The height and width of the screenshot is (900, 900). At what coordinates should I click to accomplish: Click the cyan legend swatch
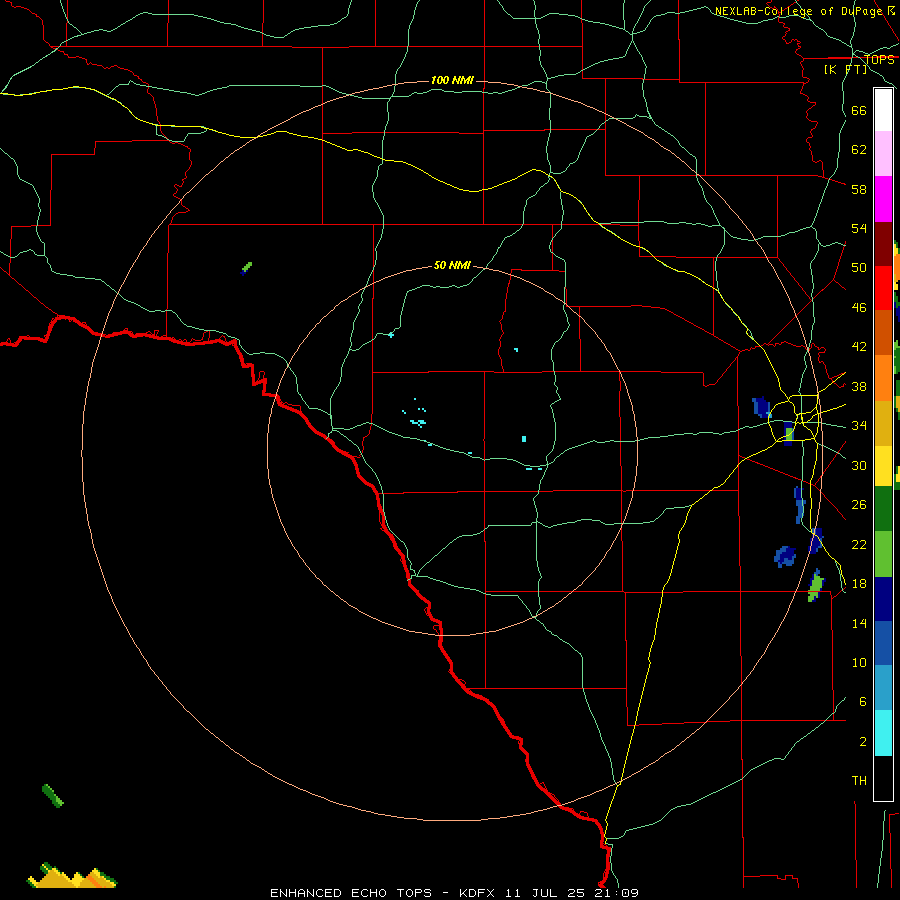[883, 733]
